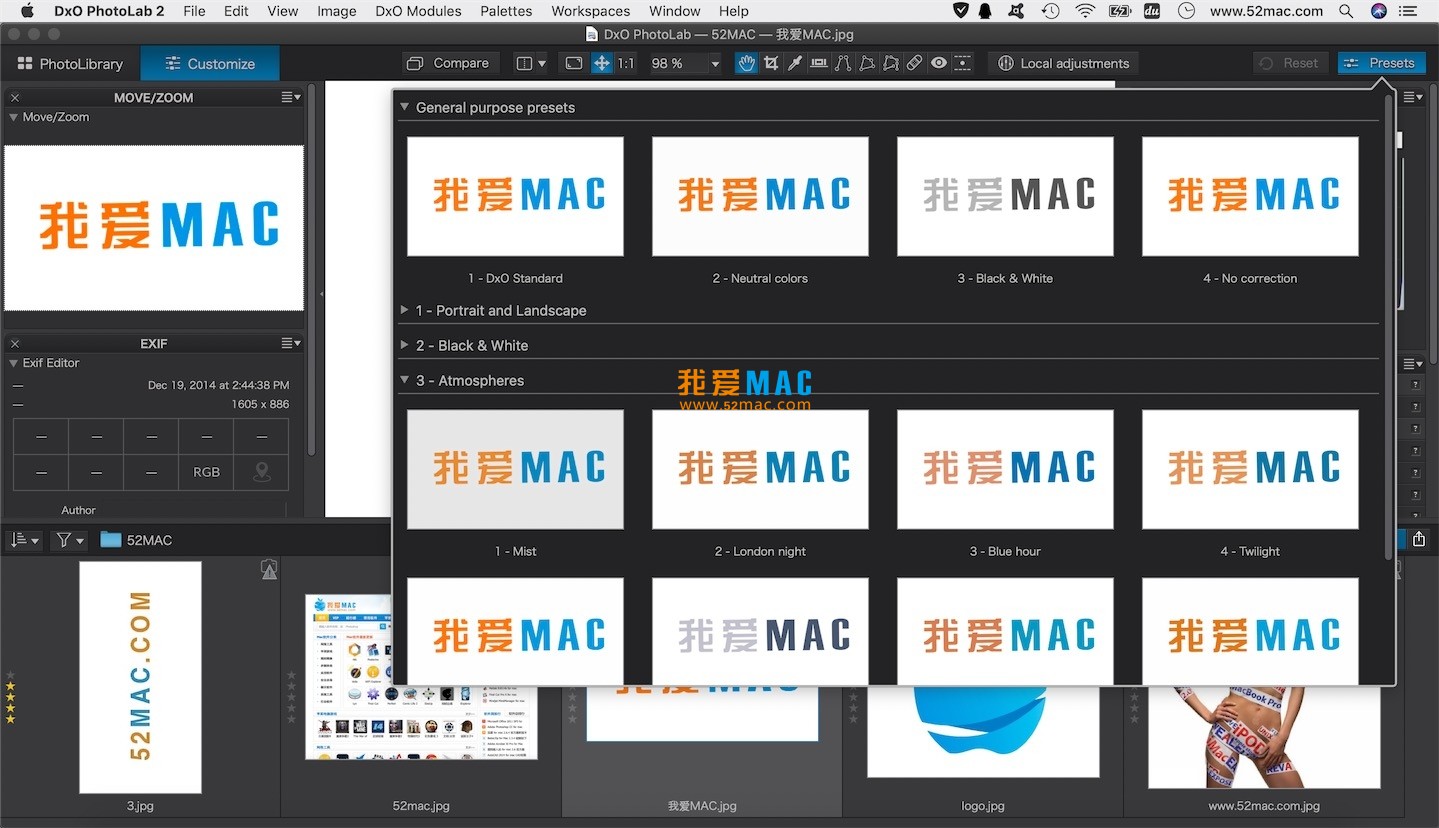Click the Time Machine menu bar icon
The height and width of the screenshot is (828, 1439).
click(x=1050, y=11)
